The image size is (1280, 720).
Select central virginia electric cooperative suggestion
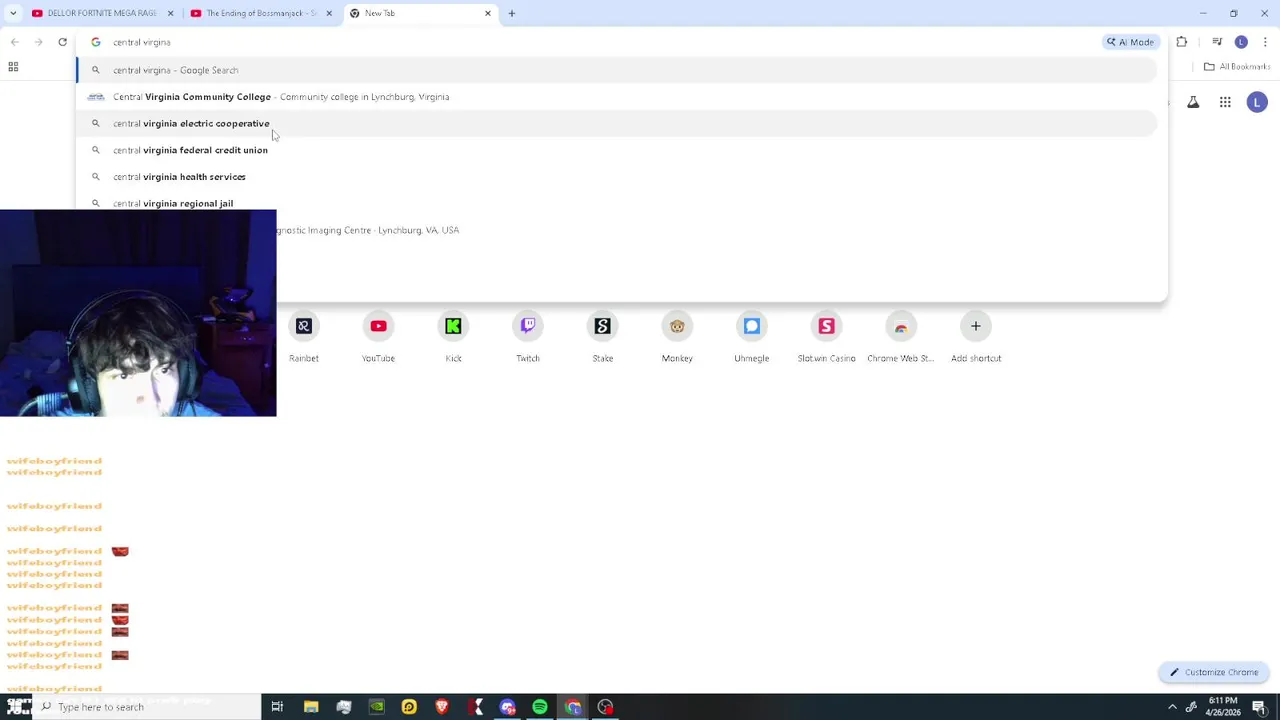point(617,123)
